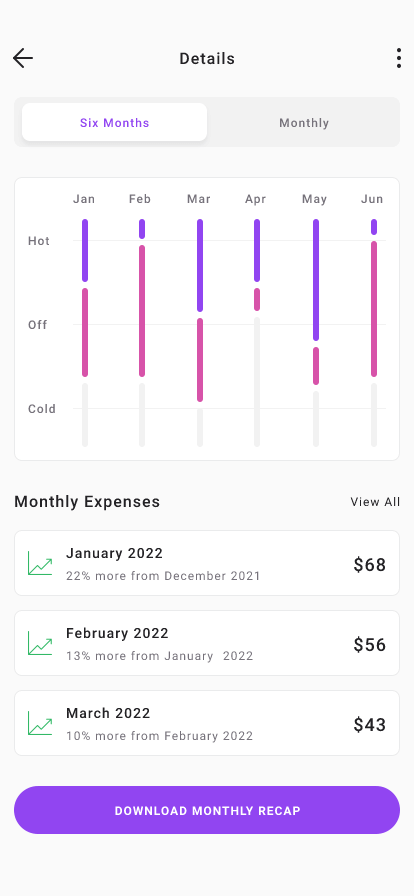Click the Apr month label on chart

coord(256,199)
